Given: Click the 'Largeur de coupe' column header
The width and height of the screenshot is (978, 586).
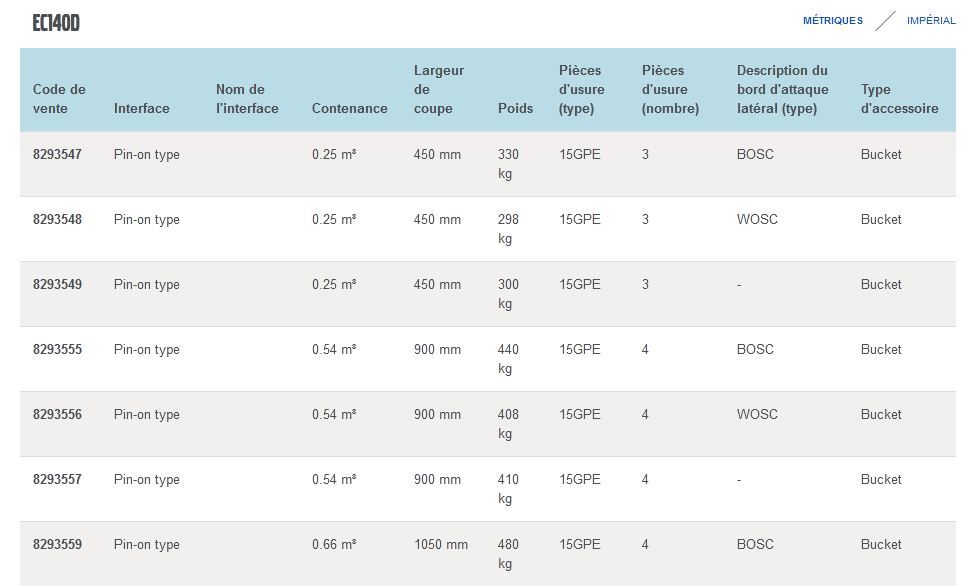Looking at the screenshot, I should [439, 90].
